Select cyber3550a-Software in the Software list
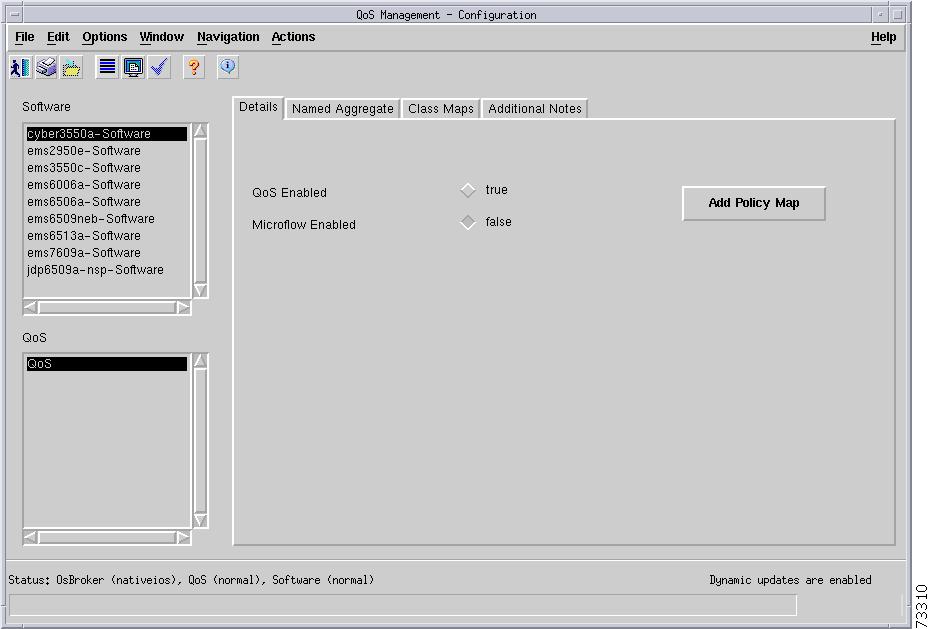The width and height of the screenshot is (930, 629). pos(107,134)
